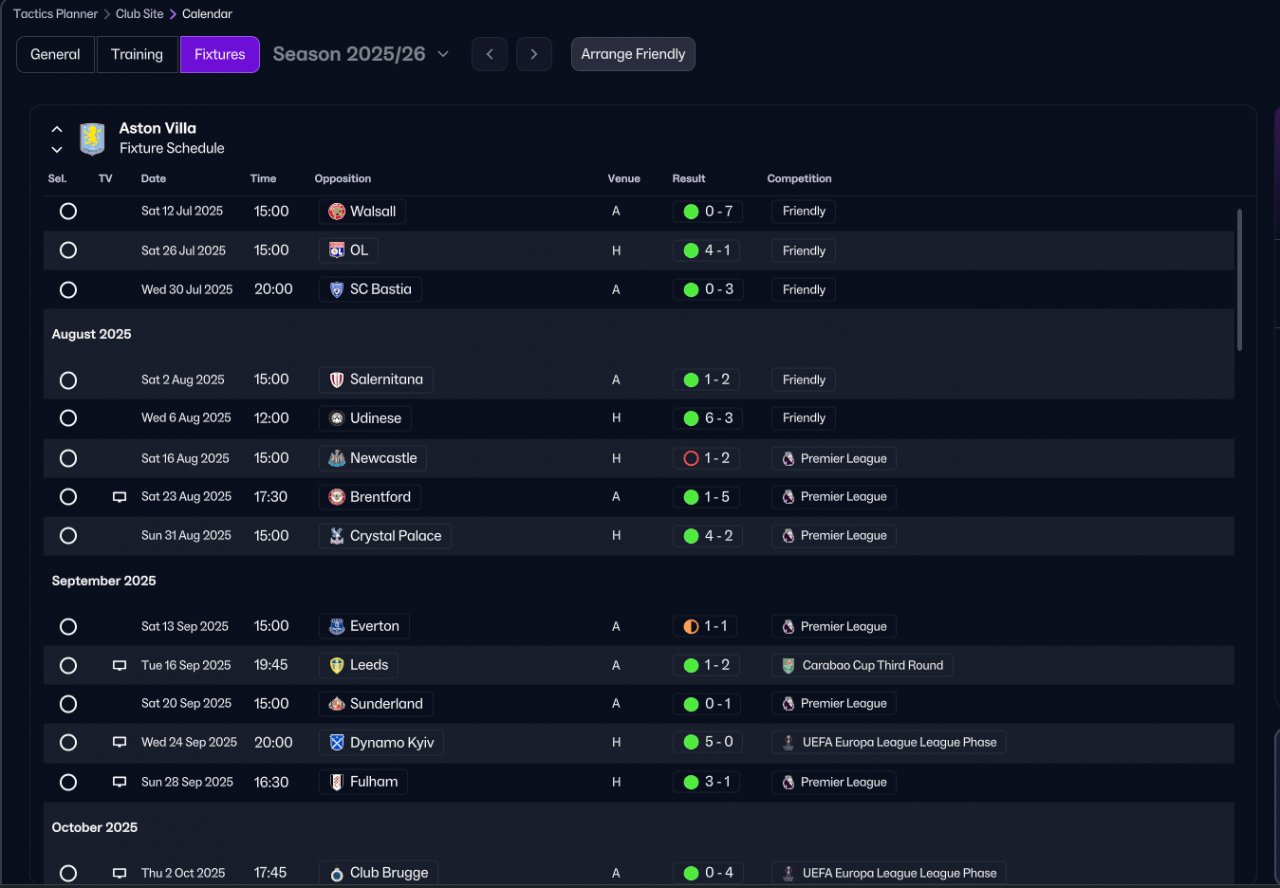Select the SC Bastia fixture radio button
This screenshot has height=888, width=1280.
tap(68, 290)
